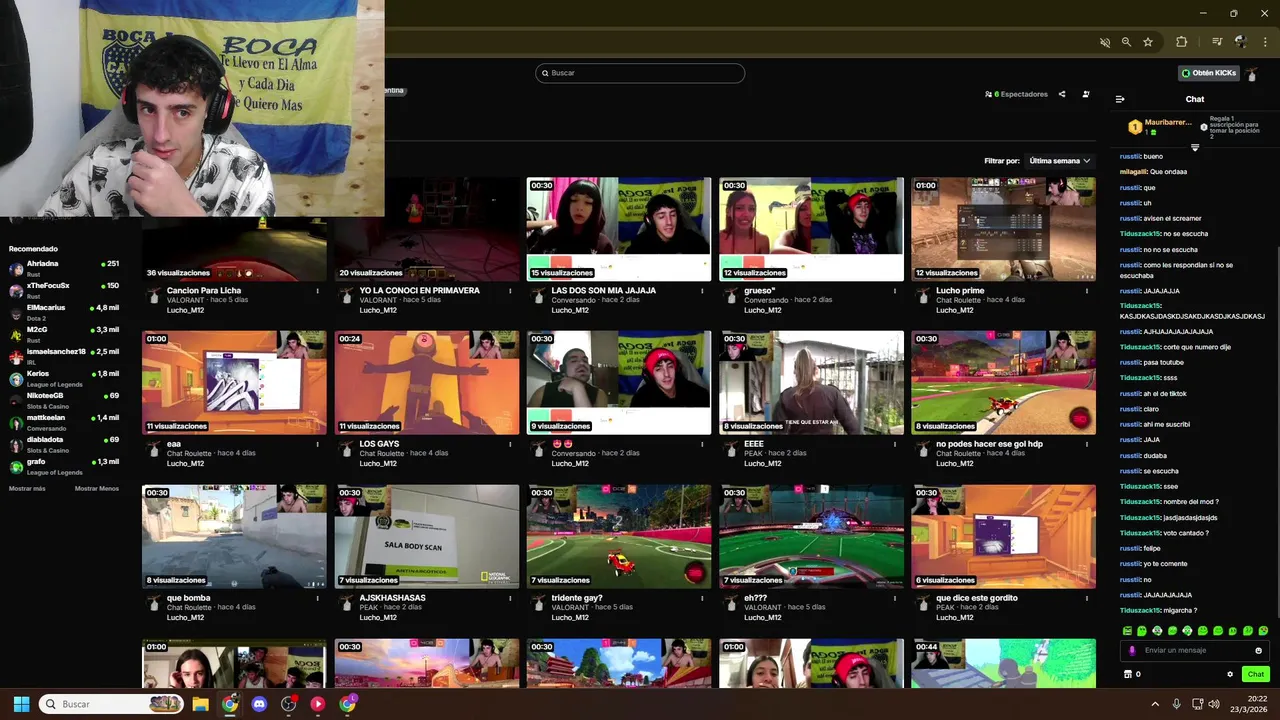Play the clip thumbnail titled eaa
The width and height of the screenshot is (1280, 720).
(x=234, y=383)
